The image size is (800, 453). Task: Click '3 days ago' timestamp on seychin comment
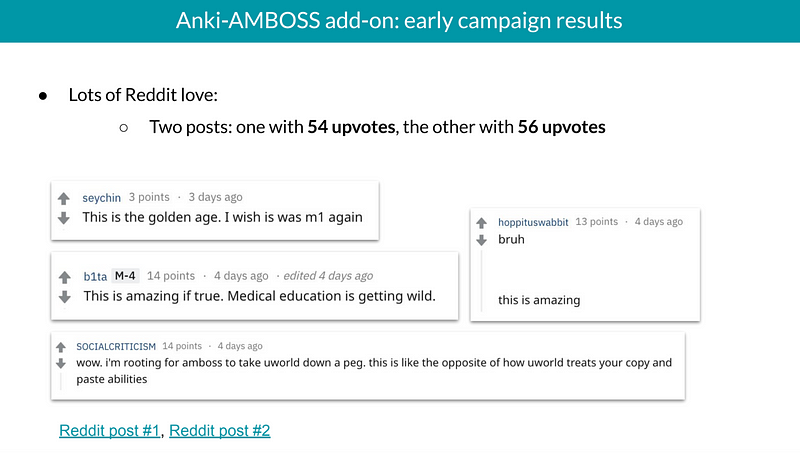coord(215,198)
